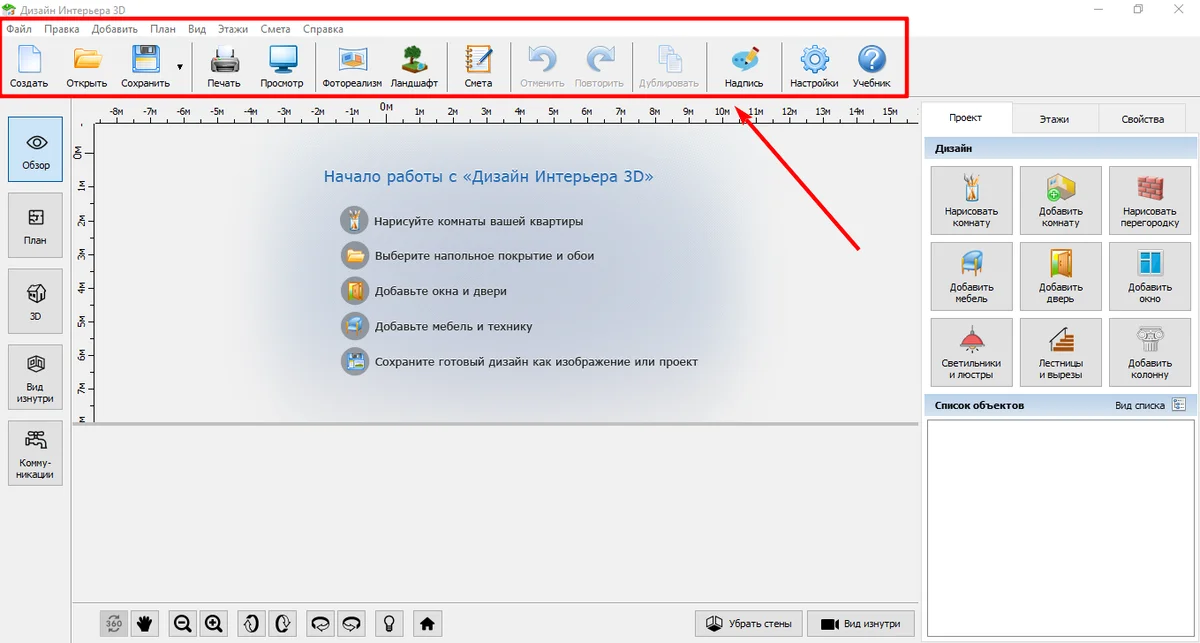This screenshot has width=1200, height=643.
Task: Click the Добавить комнату button
Action: tap(1060, 201)
